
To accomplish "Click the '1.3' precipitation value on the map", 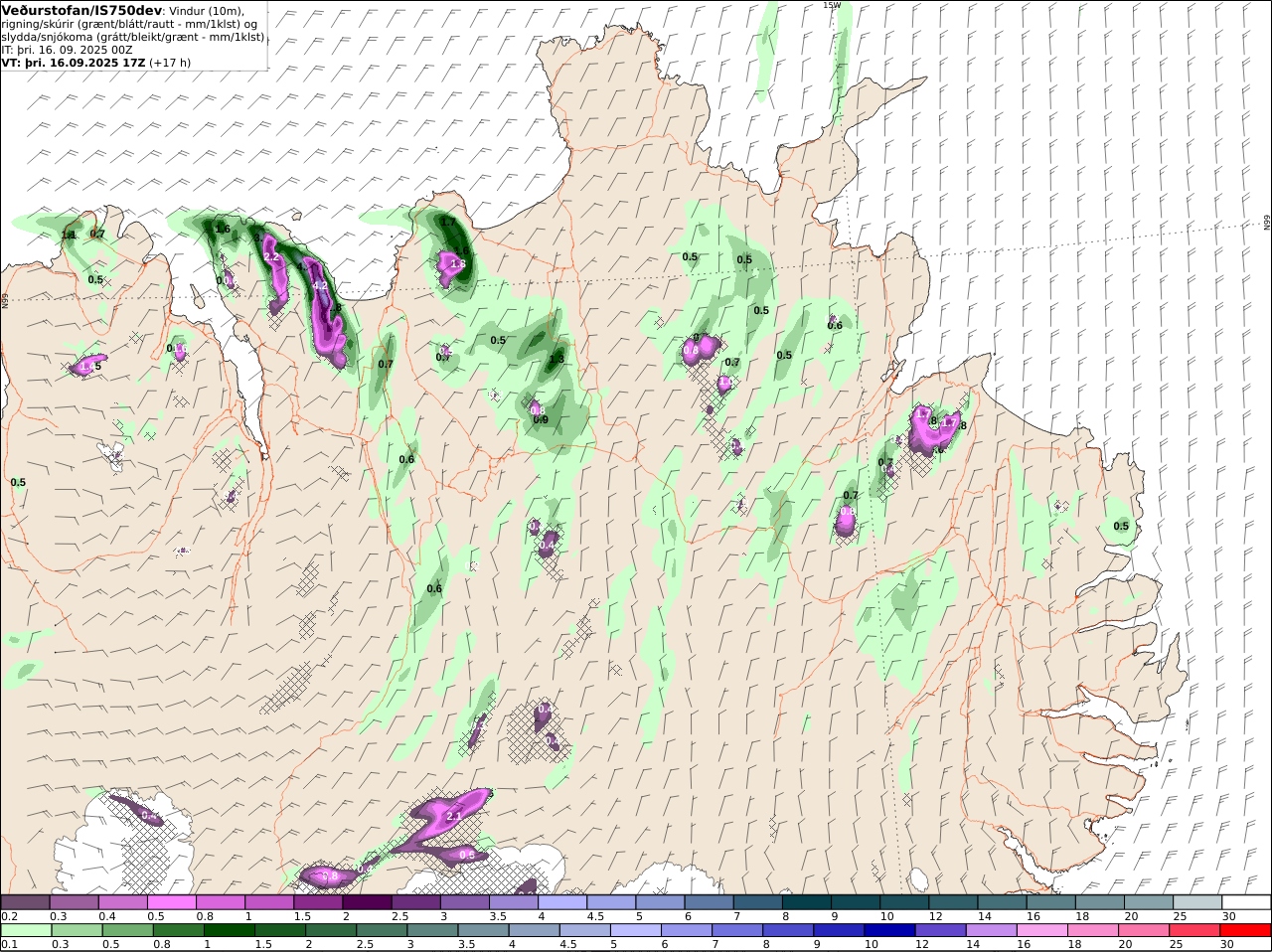I will click(x=556, y=359).
